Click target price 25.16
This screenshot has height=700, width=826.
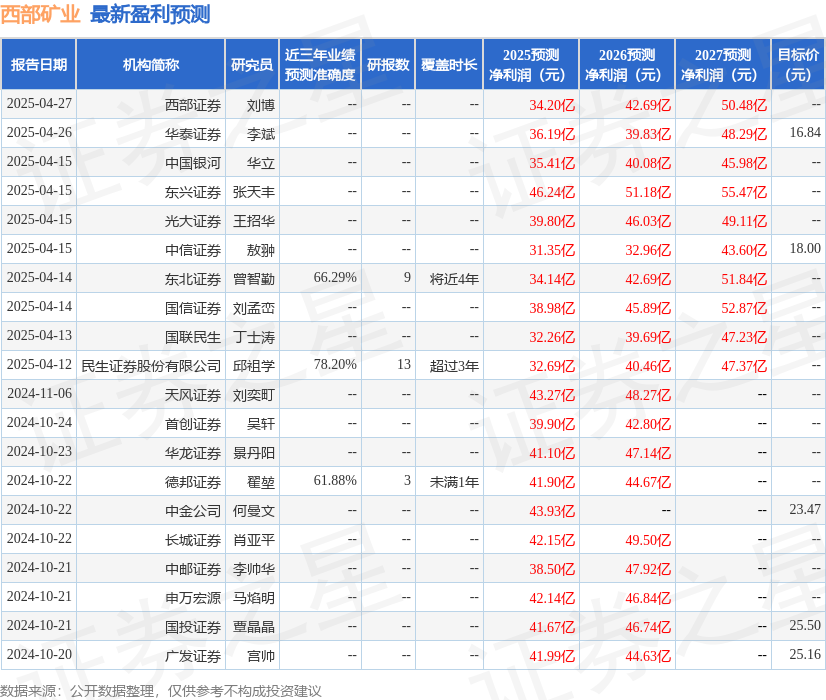tap(805, 654)
